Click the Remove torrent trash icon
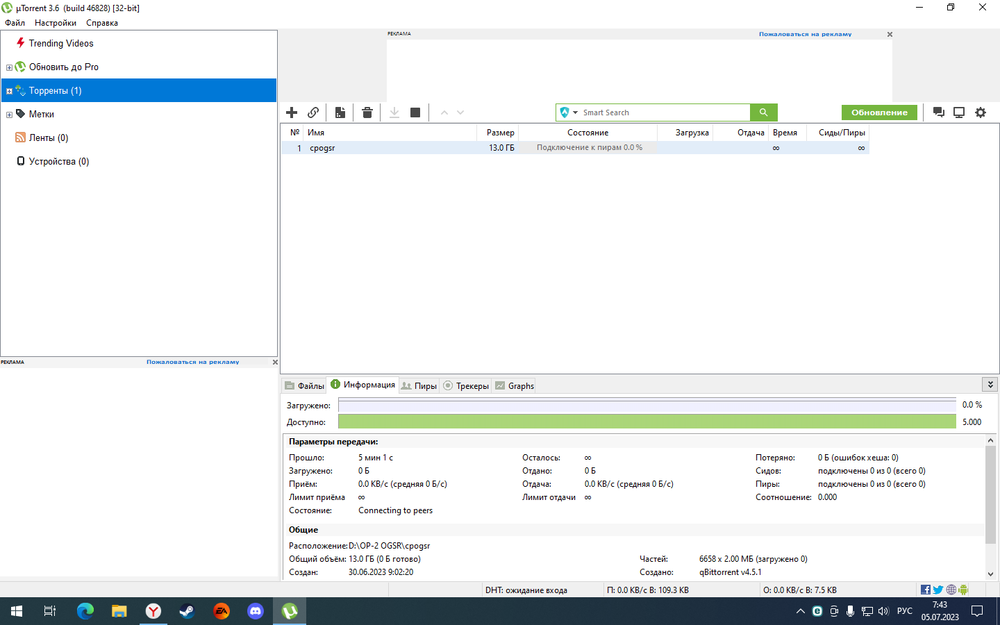This screenshot has width=1000, height=625. coord(367,113)
